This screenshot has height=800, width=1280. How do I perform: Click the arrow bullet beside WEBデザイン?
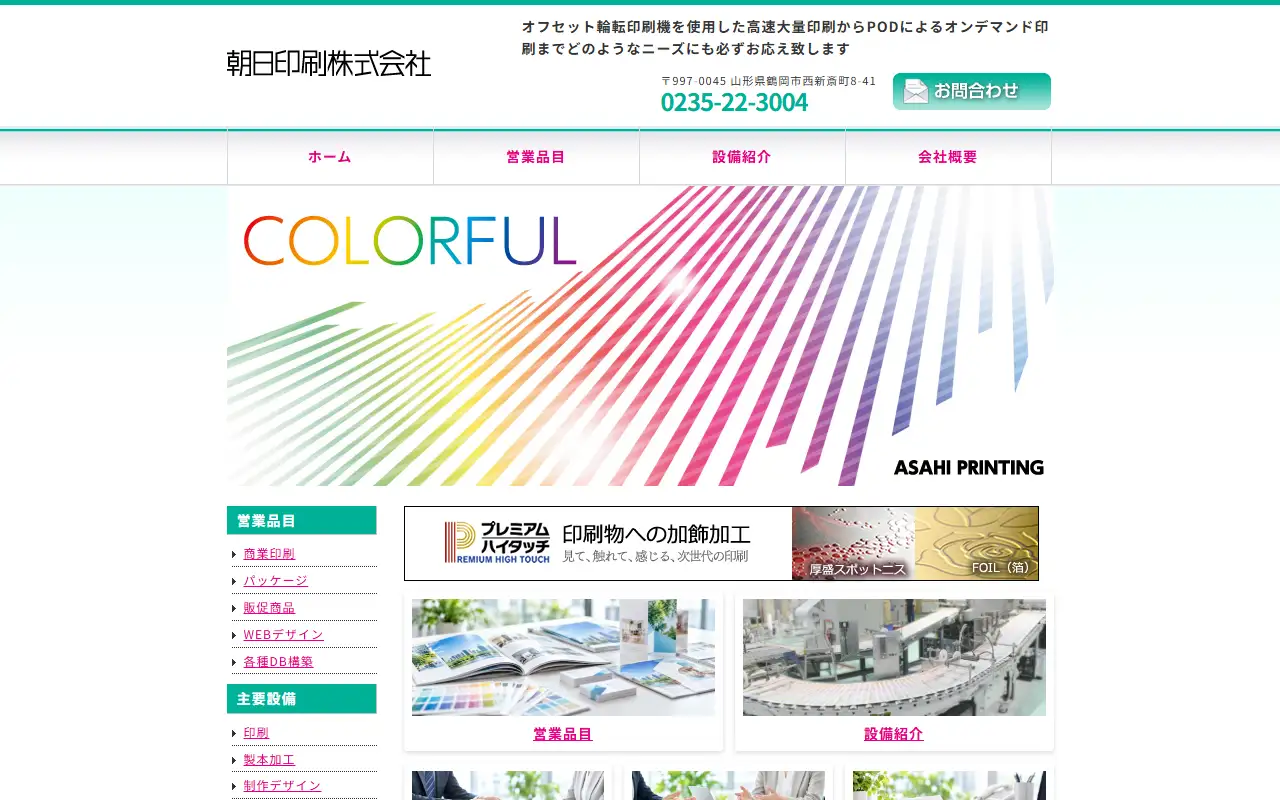click(234, 636)
